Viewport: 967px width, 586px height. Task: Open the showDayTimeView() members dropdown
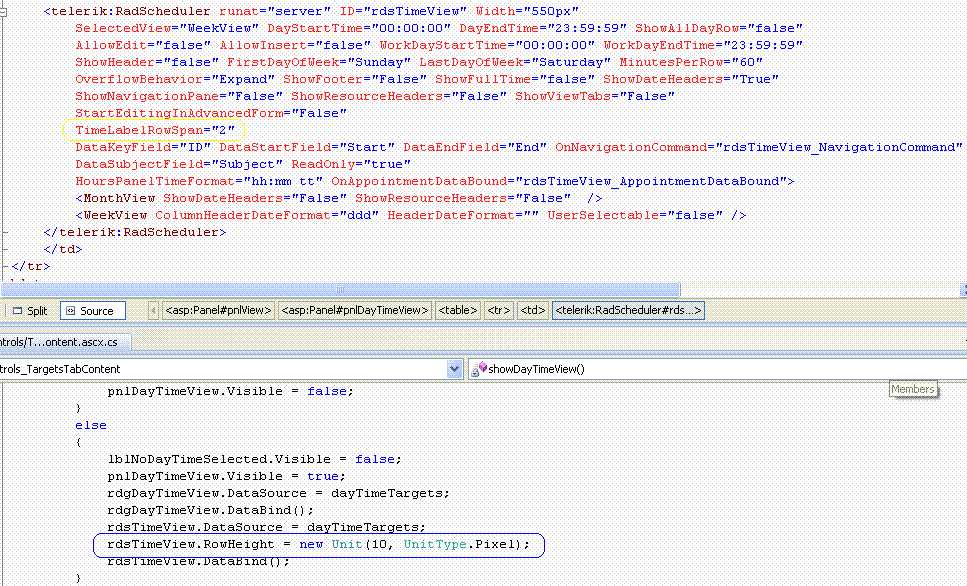717,369
